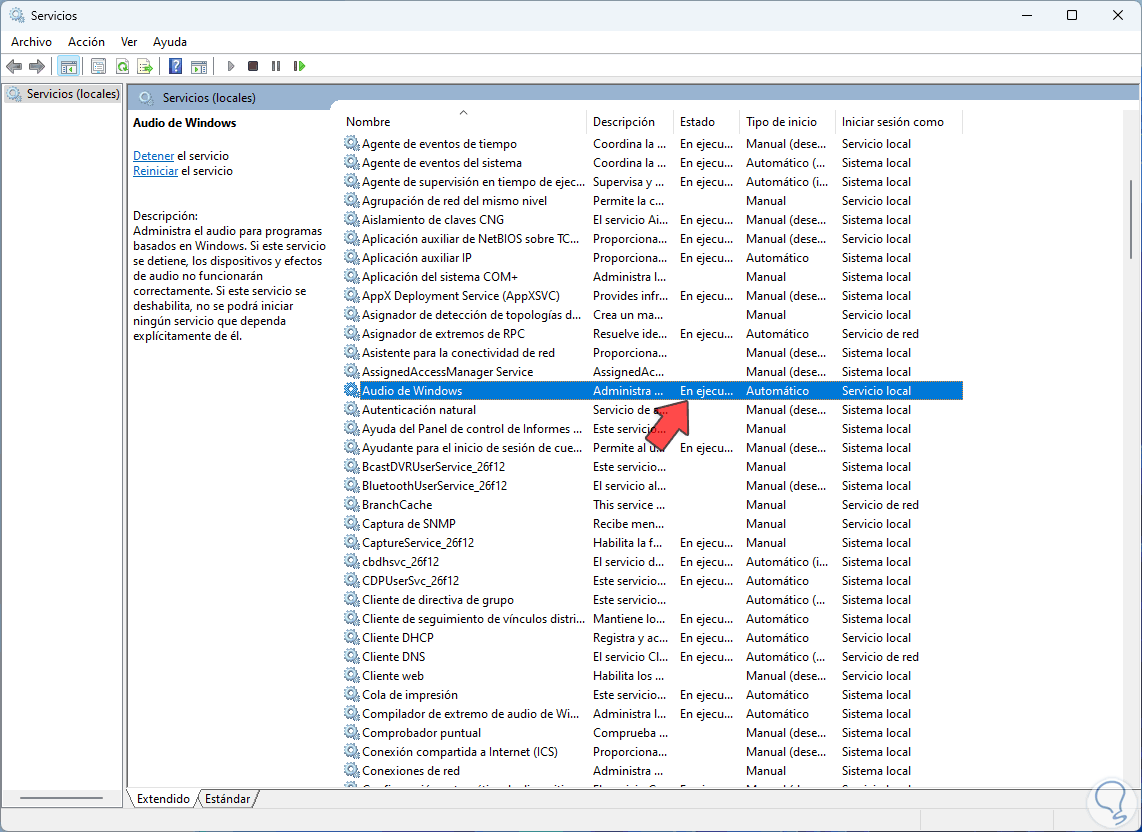Click the Pause service icon
The height and width of the screenshot is (832, 1142).
tap(276, 66)
